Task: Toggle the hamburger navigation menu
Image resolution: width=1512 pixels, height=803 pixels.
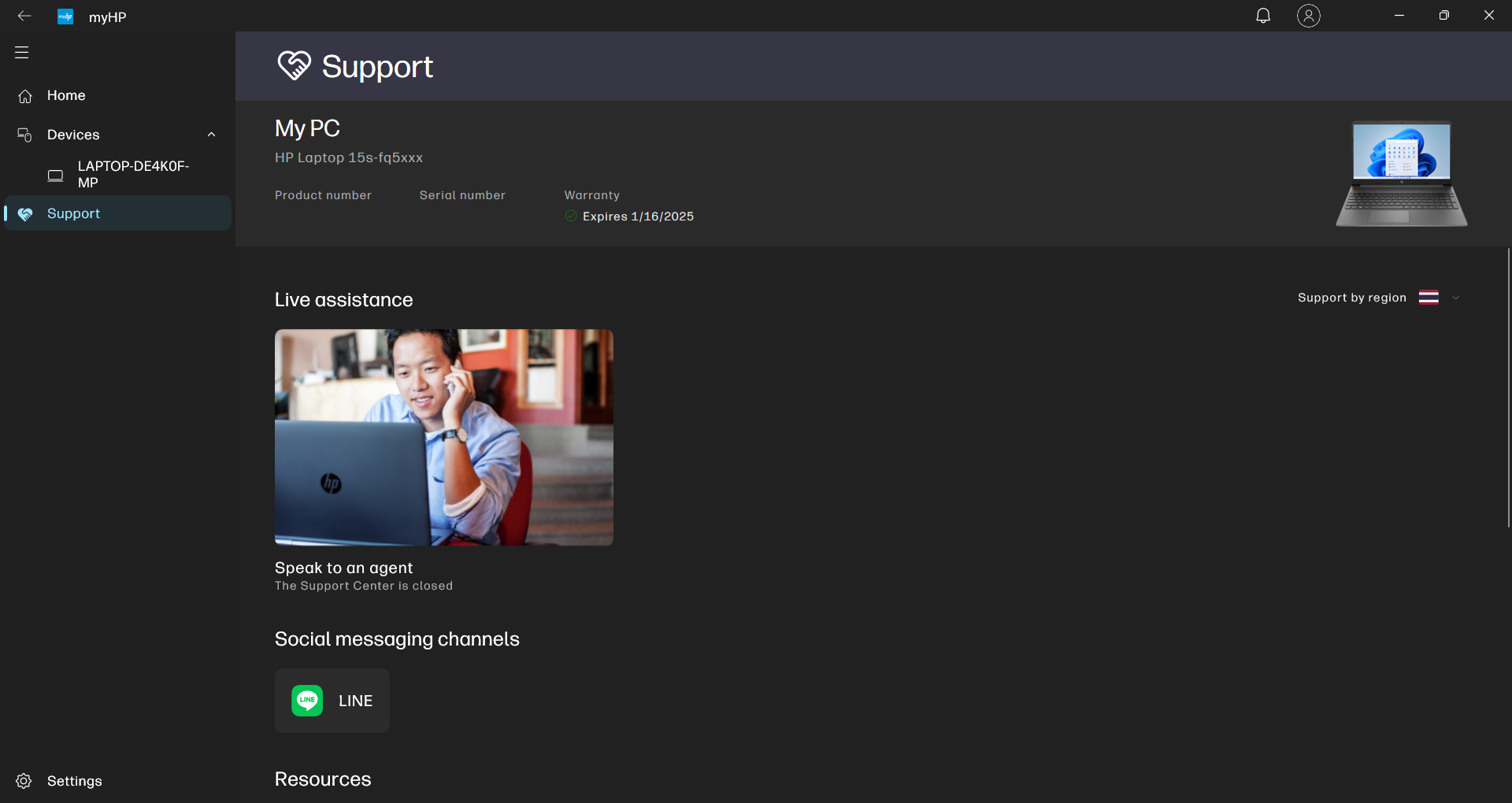Action: [x=22, y=53]
